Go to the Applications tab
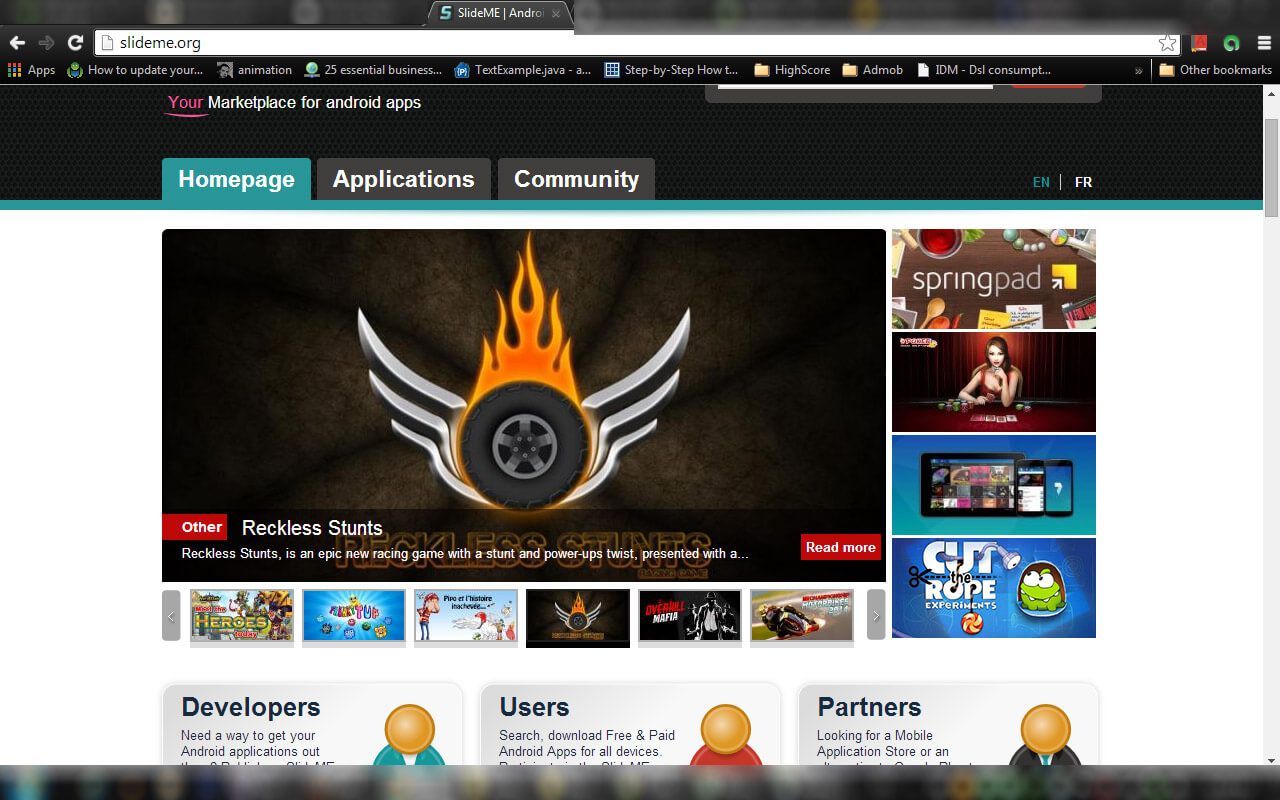 point(403,179)
